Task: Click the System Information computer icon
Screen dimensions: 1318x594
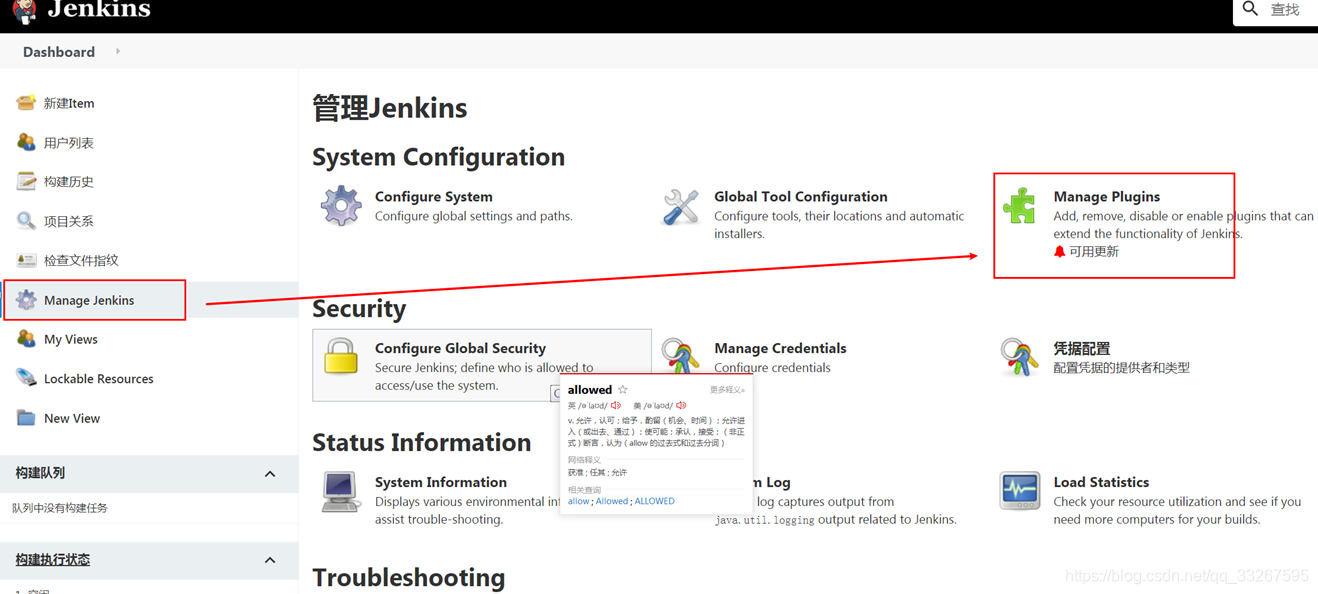Action: [341, 491]
